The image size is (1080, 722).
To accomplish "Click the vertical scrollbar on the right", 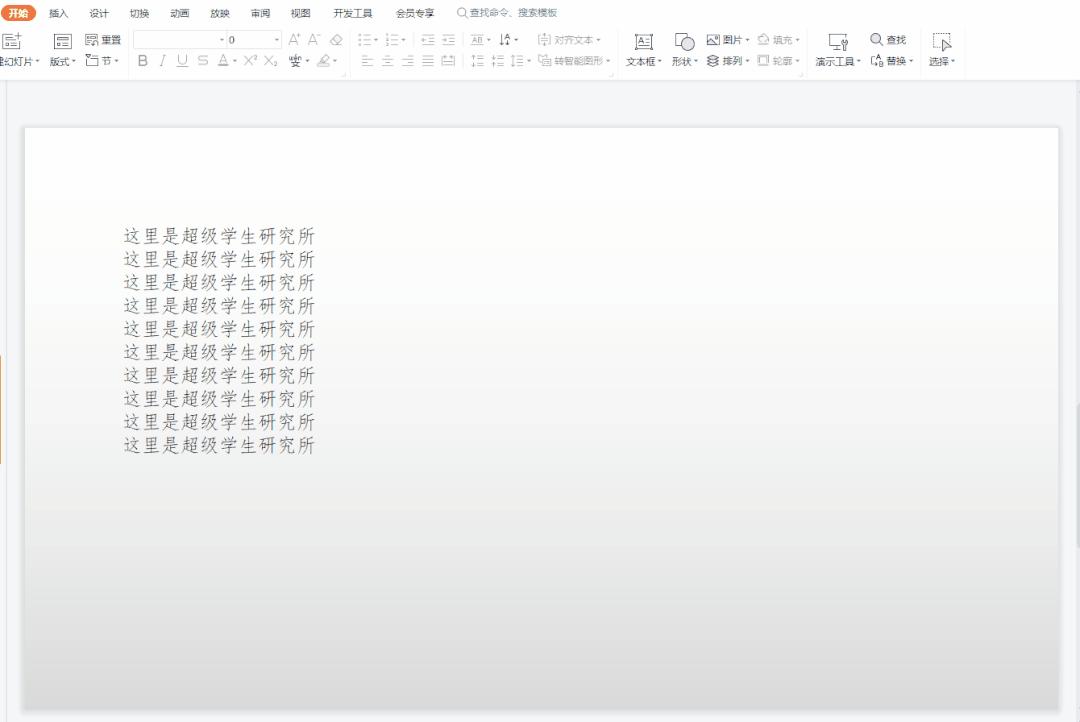I will 1077,475.
